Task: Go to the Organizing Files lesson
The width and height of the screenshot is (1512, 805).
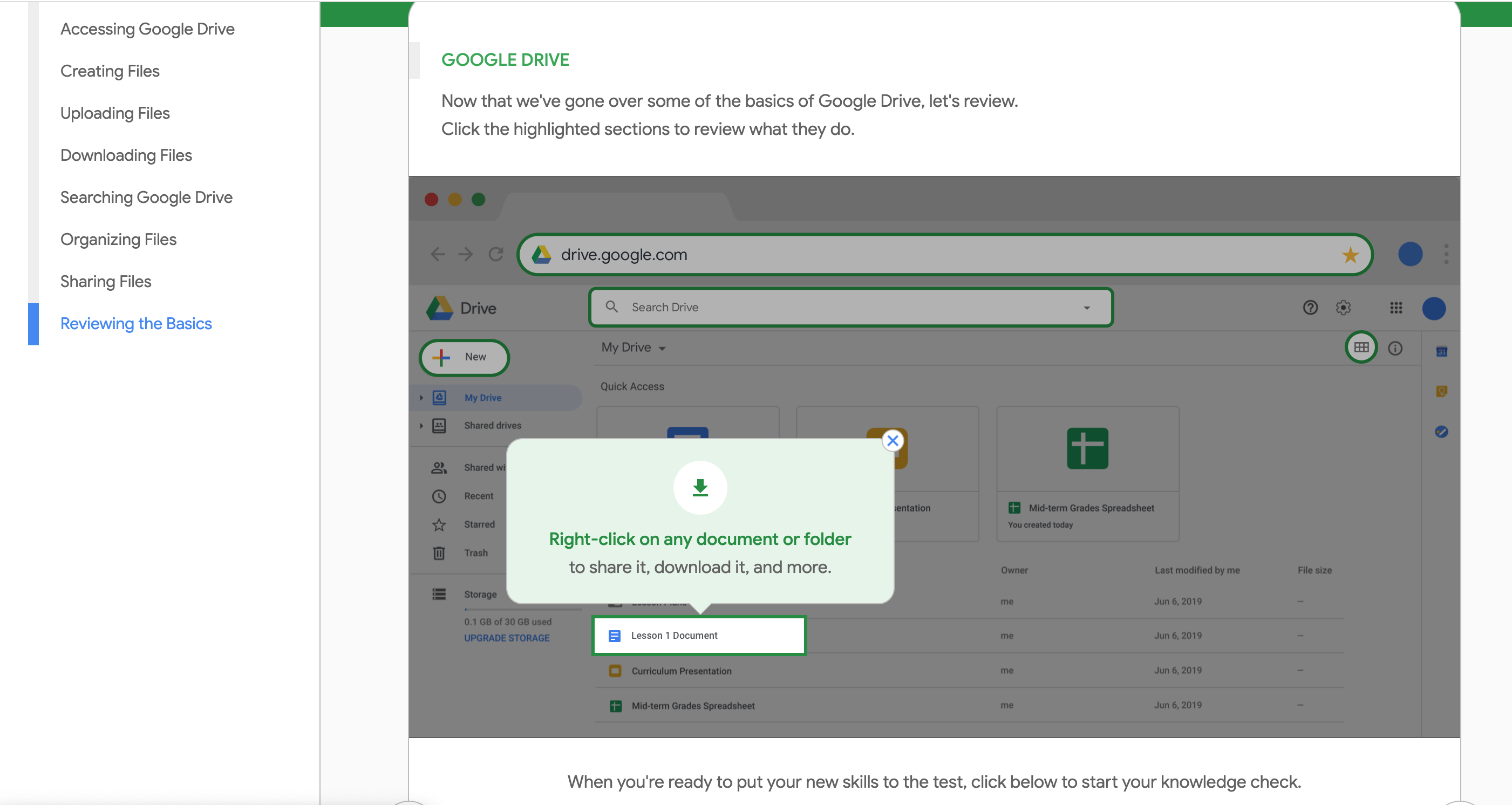Action: click(118, 240)
